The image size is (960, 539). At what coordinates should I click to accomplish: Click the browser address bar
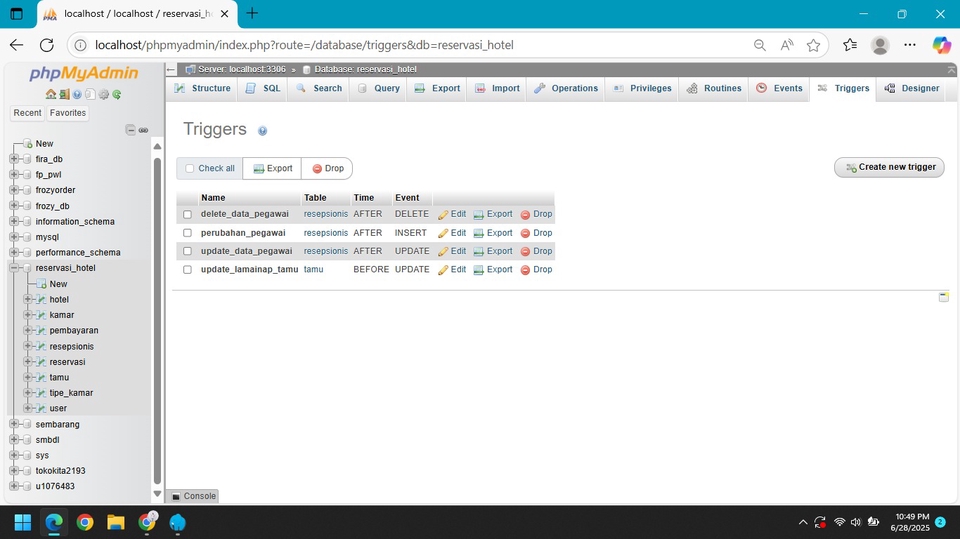[x=420, y=45]
